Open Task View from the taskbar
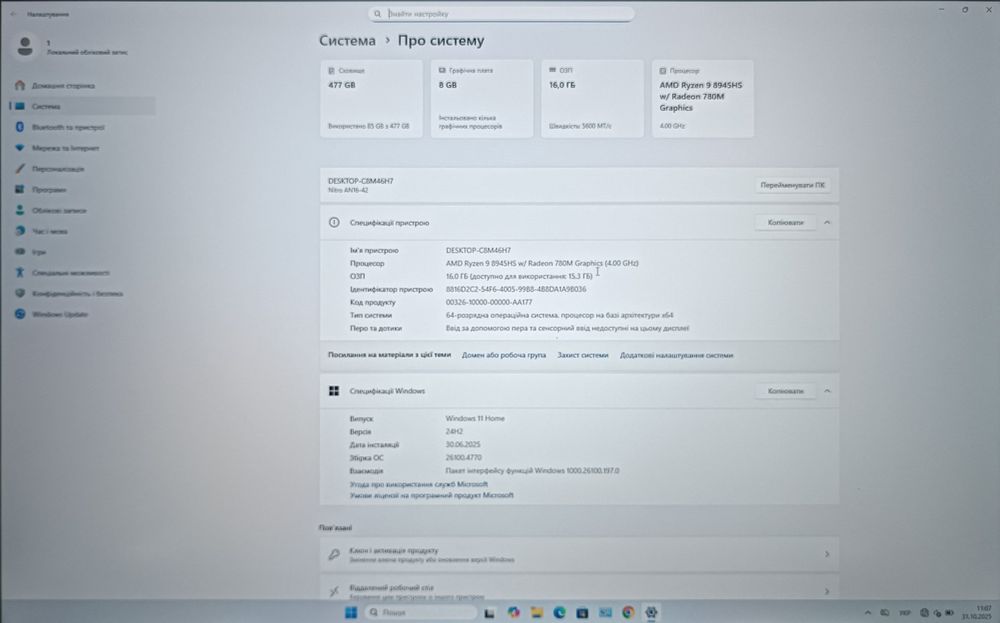 (x=489, y=613)
